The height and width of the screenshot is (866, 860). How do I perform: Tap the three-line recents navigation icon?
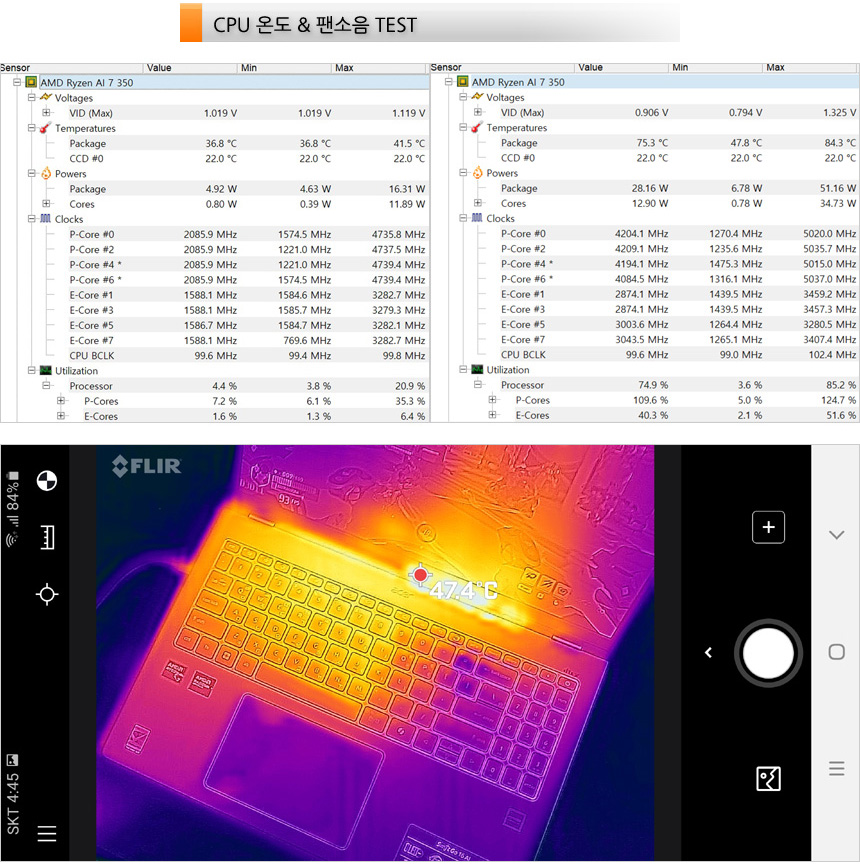[836, 769]
